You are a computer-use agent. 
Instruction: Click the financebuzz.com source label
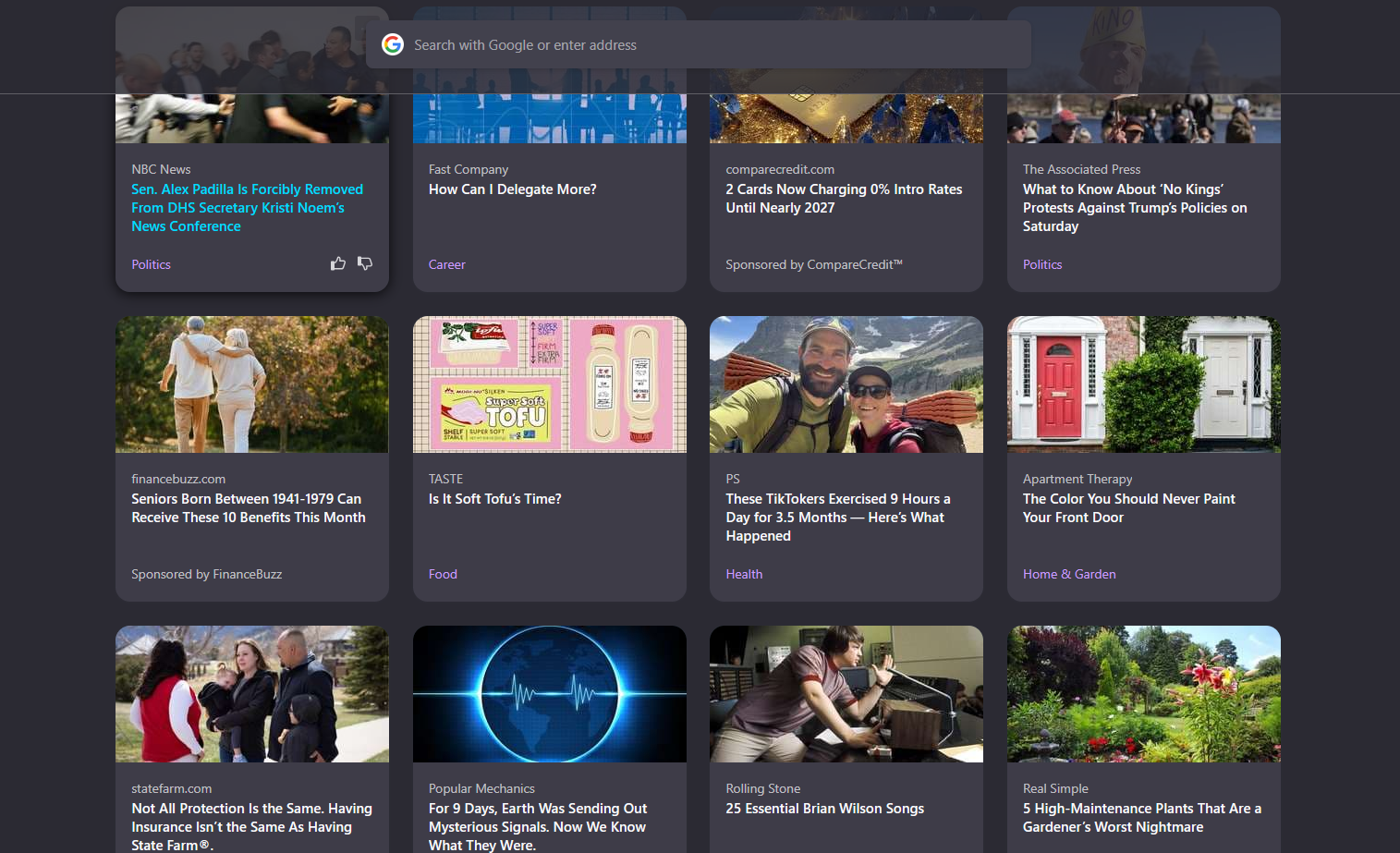pyautogui.click(x=178, y=479)
